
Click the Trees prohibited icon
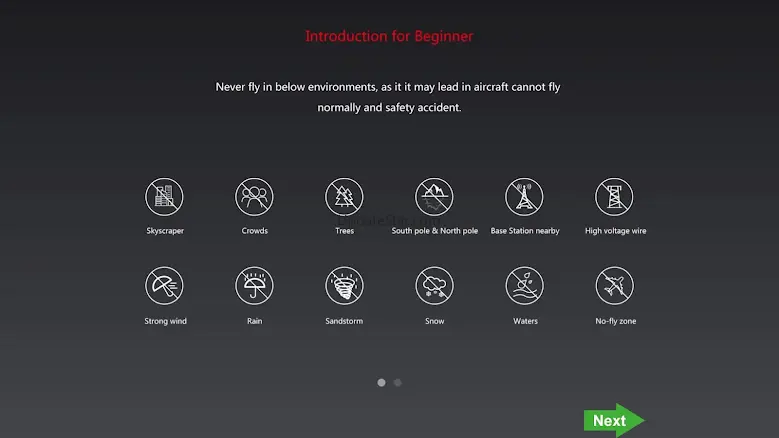coord(344,197)
